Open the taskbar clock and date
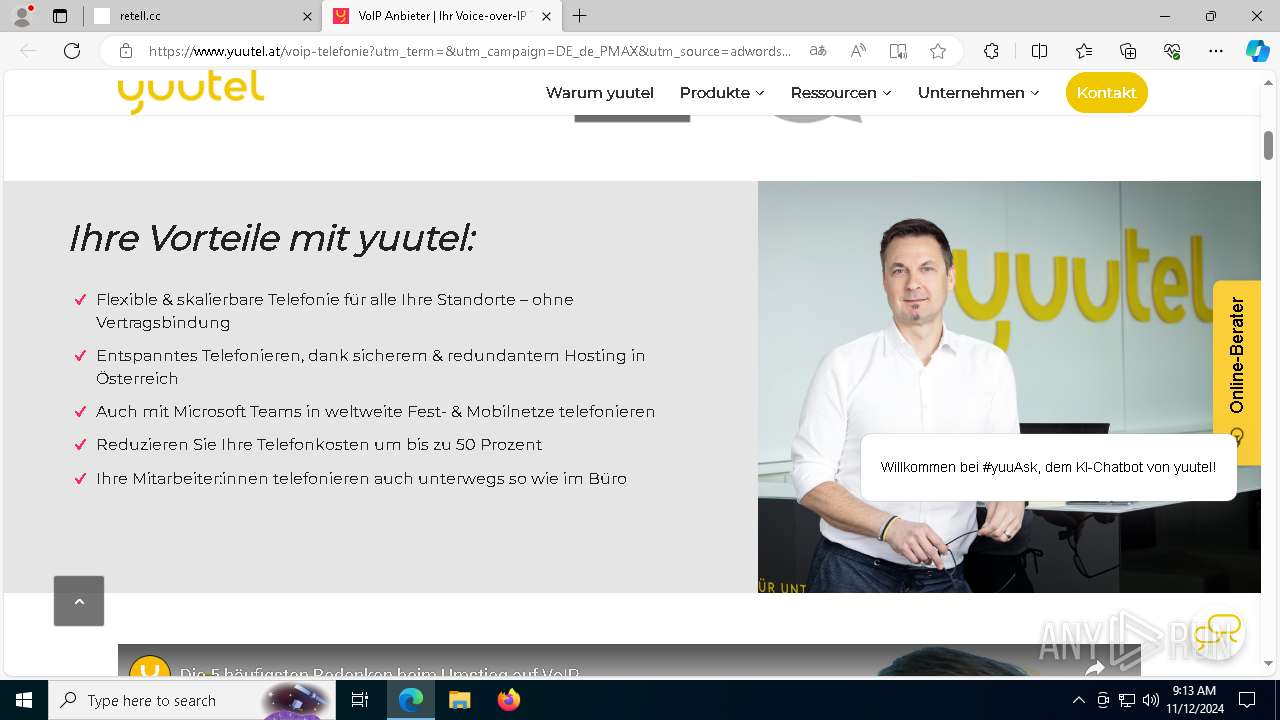This screenshot has width=1280, height=720. pyautogui.click(x=1194, y=700)
